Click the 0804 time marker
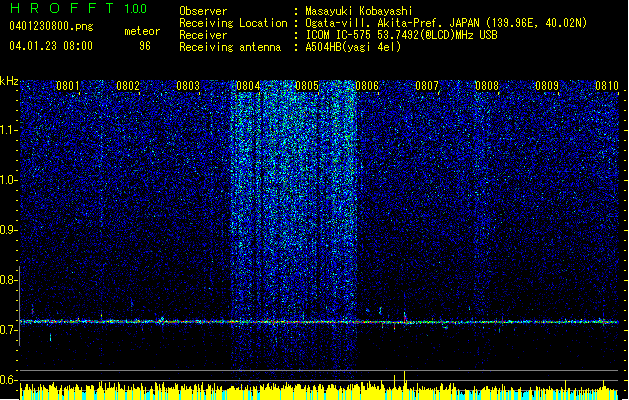 (x=248, y=86)
